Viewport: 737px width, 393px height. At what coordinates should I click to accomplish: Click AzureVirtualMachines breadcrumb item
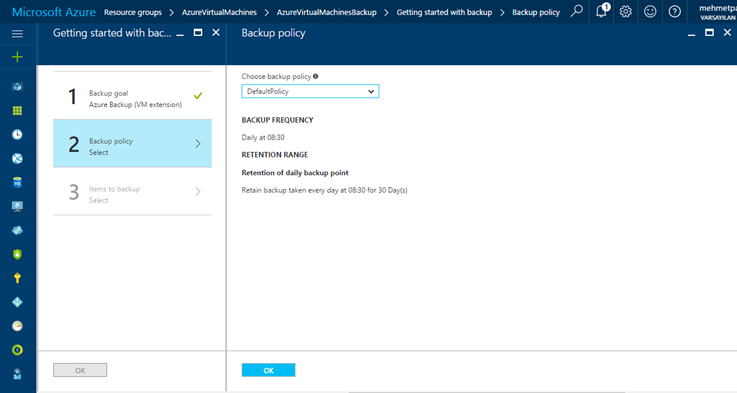220,12
